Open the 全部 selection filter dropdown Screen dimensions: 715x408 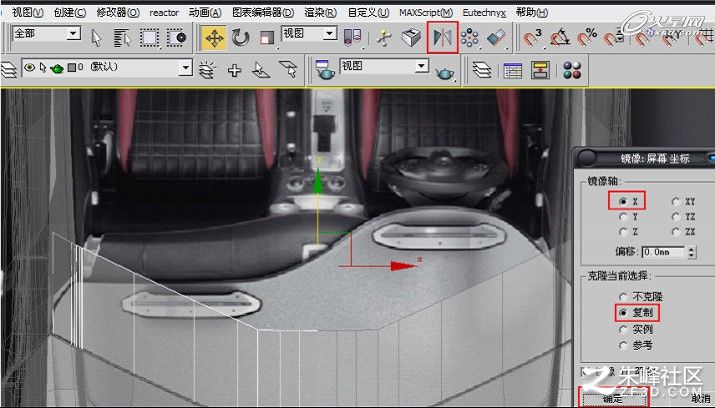pyautogui.click(x=73, y=33)
